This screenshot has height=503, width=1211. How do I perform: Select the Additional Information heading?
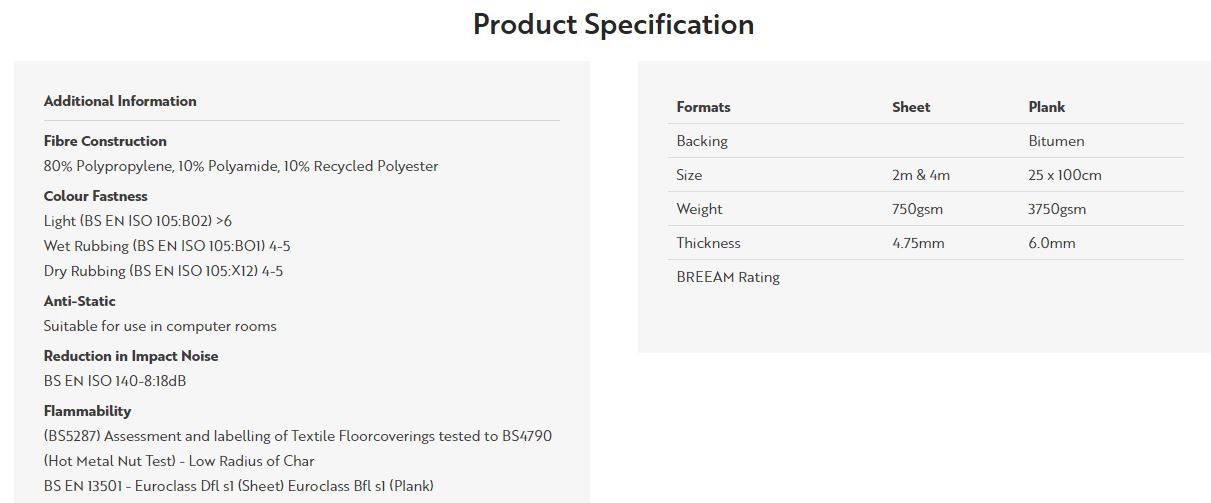pyautogui.click(x=120, y=101)
